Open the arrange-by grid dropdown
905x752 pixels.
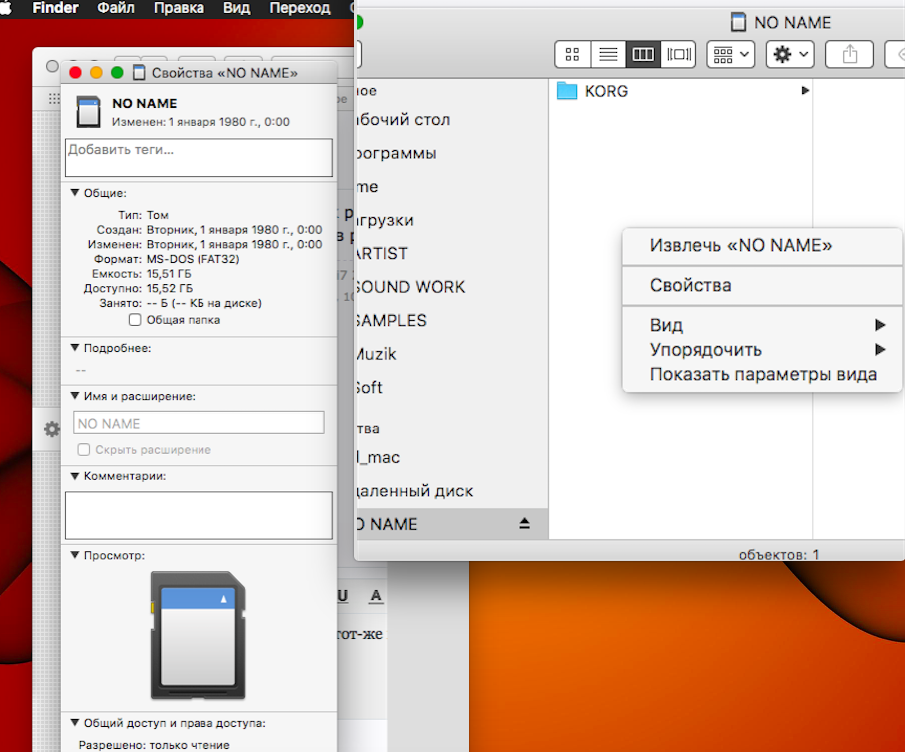731,55
